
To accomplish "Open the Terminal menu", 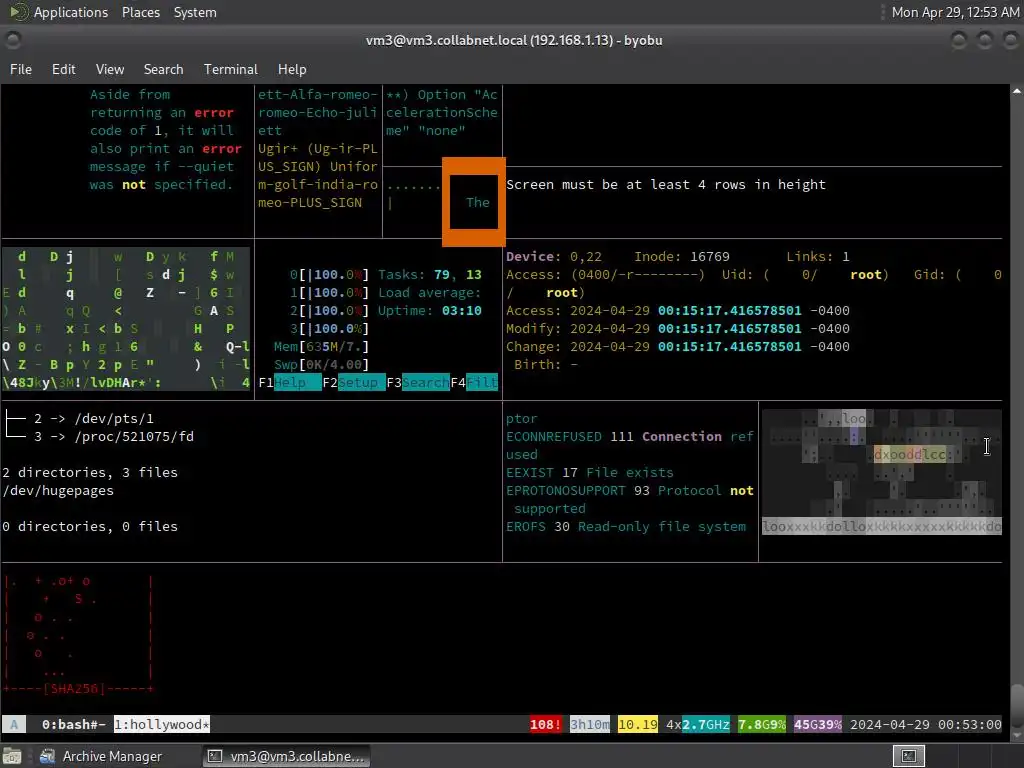I will tap(231, 69).
